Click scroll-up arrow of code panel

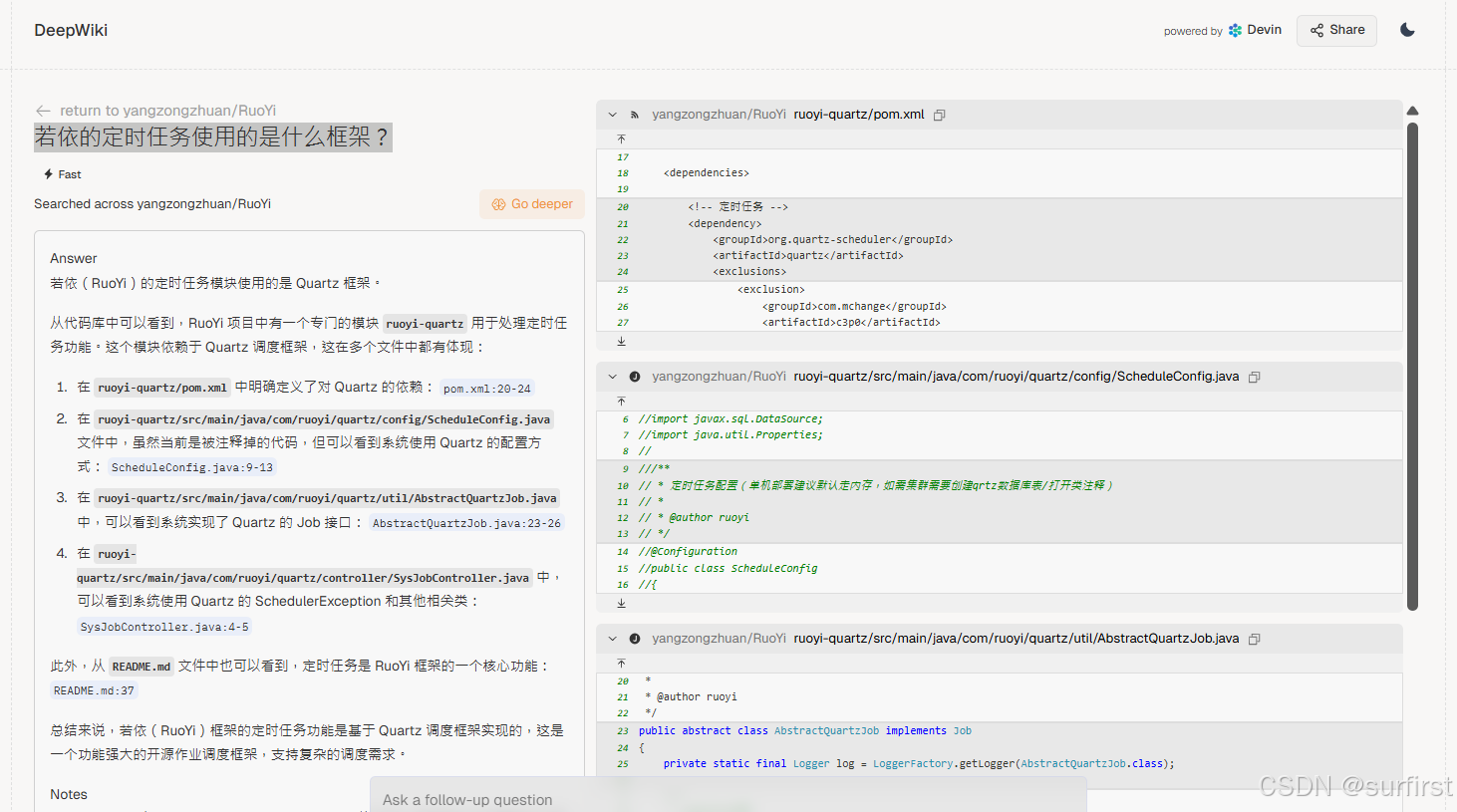1412,111
